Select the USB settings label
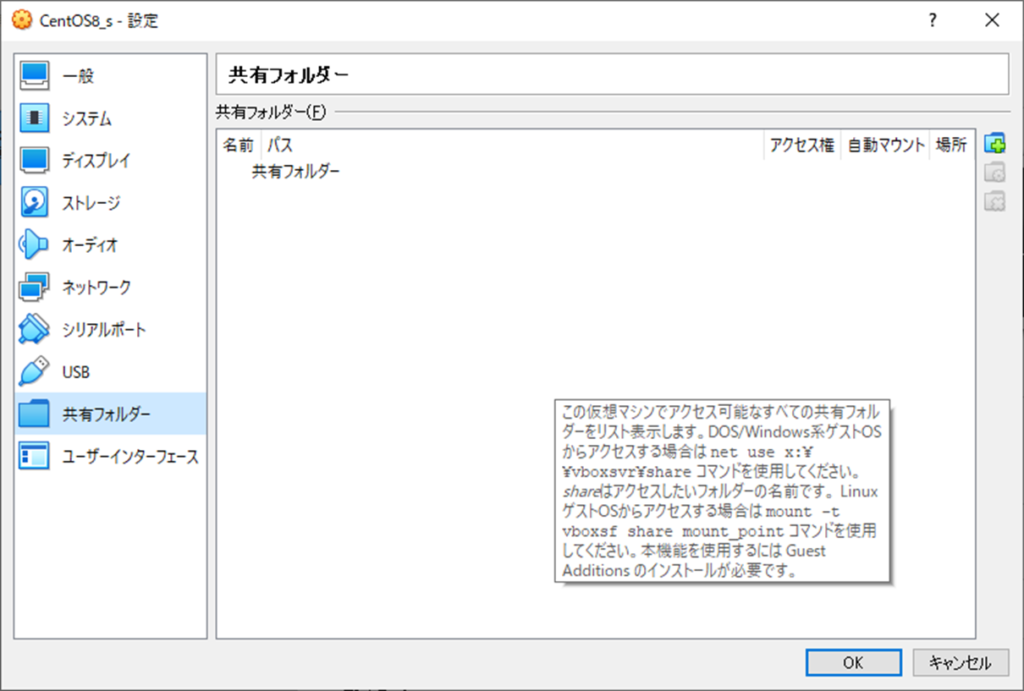Screen dimensions: 1024x691 [x=76, y=372]
